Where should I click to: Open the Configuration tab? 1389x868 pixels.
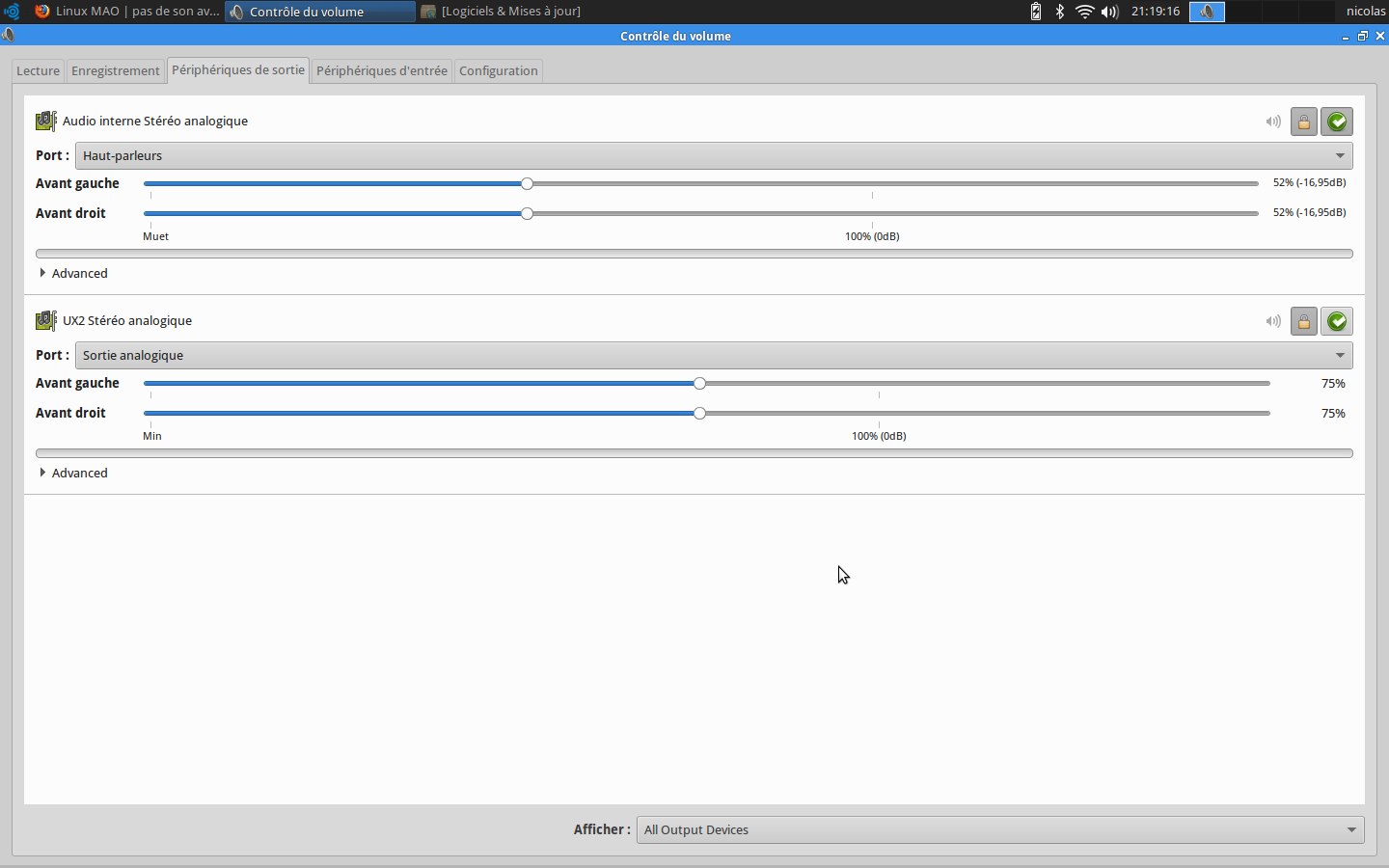[499, 70]
